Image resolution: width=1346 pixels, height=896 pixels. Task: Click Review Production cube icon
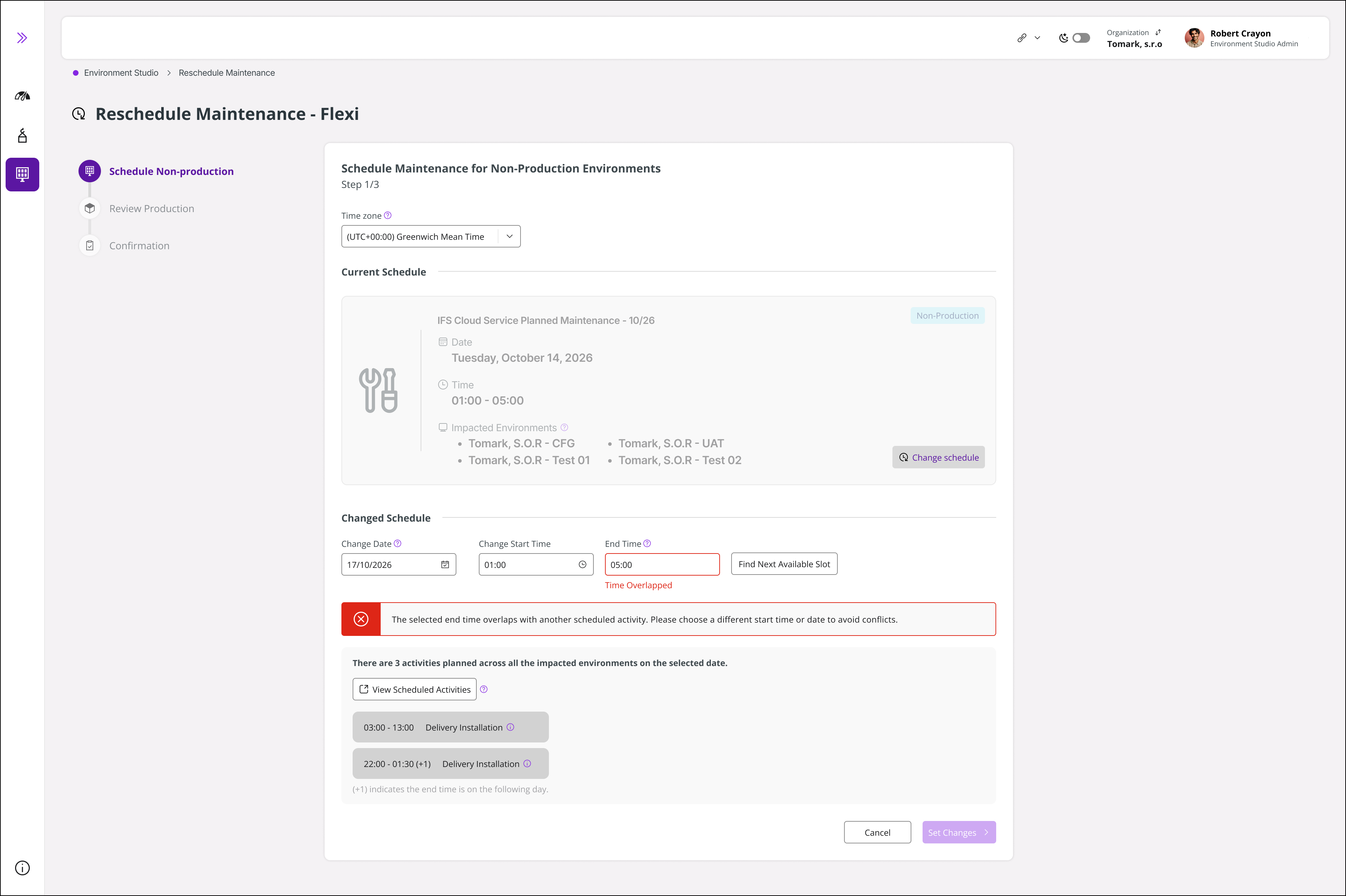click(90, 208)
